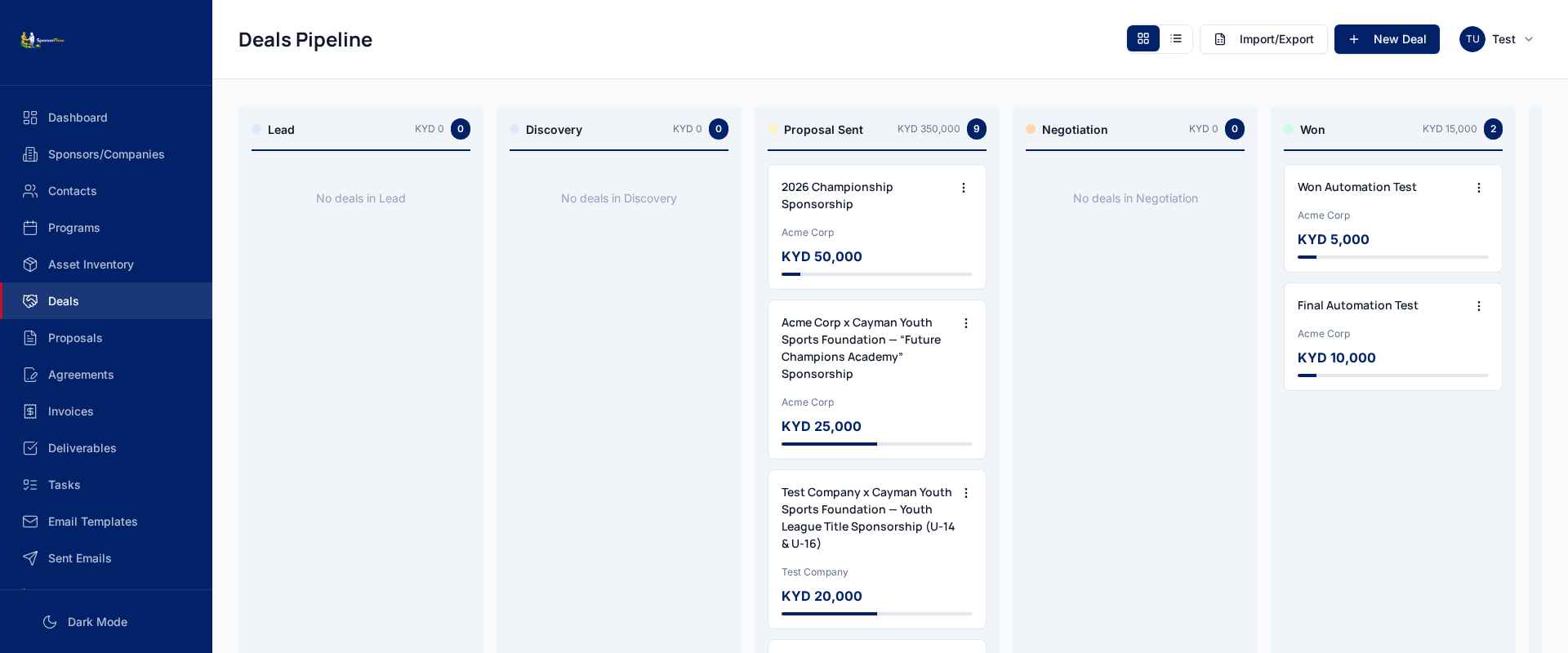Viewport: 1568px width, 653px height.
Task: Click progress bar on KYD 50,000 deal
Action: 876,274
